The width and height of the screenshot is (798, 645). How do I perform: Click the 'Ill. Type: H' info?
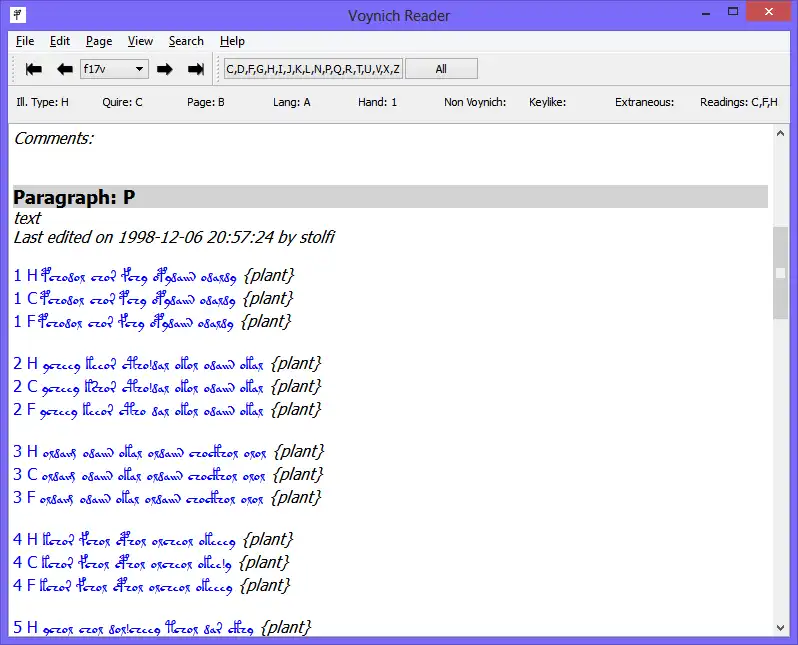(42, 102)
